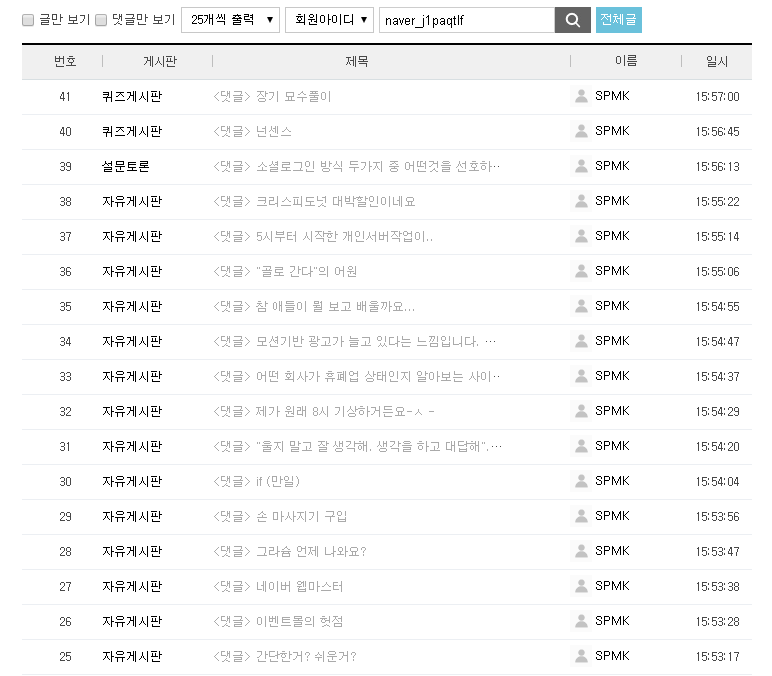Enable the 글만 보기 checkbox

[28, 20]
